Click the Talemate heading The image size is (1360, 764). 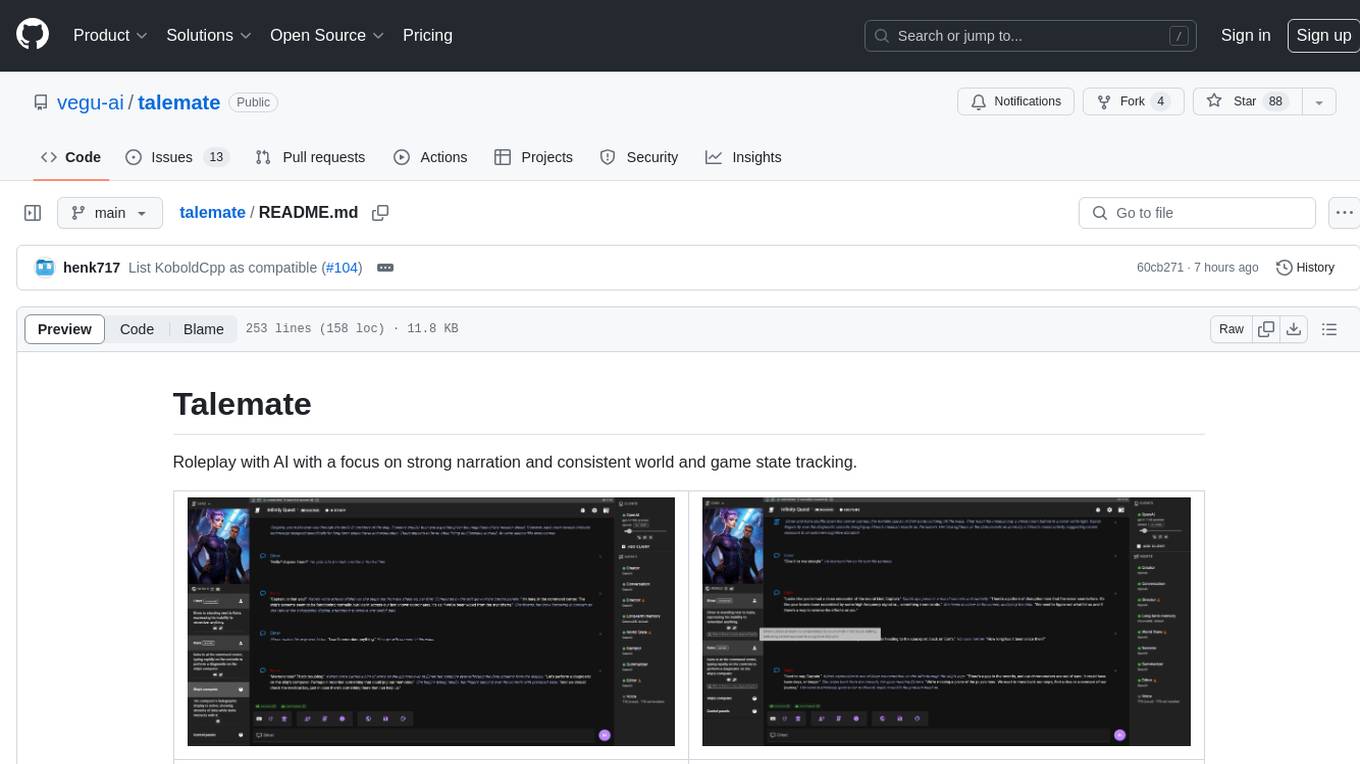click(242, 404)
